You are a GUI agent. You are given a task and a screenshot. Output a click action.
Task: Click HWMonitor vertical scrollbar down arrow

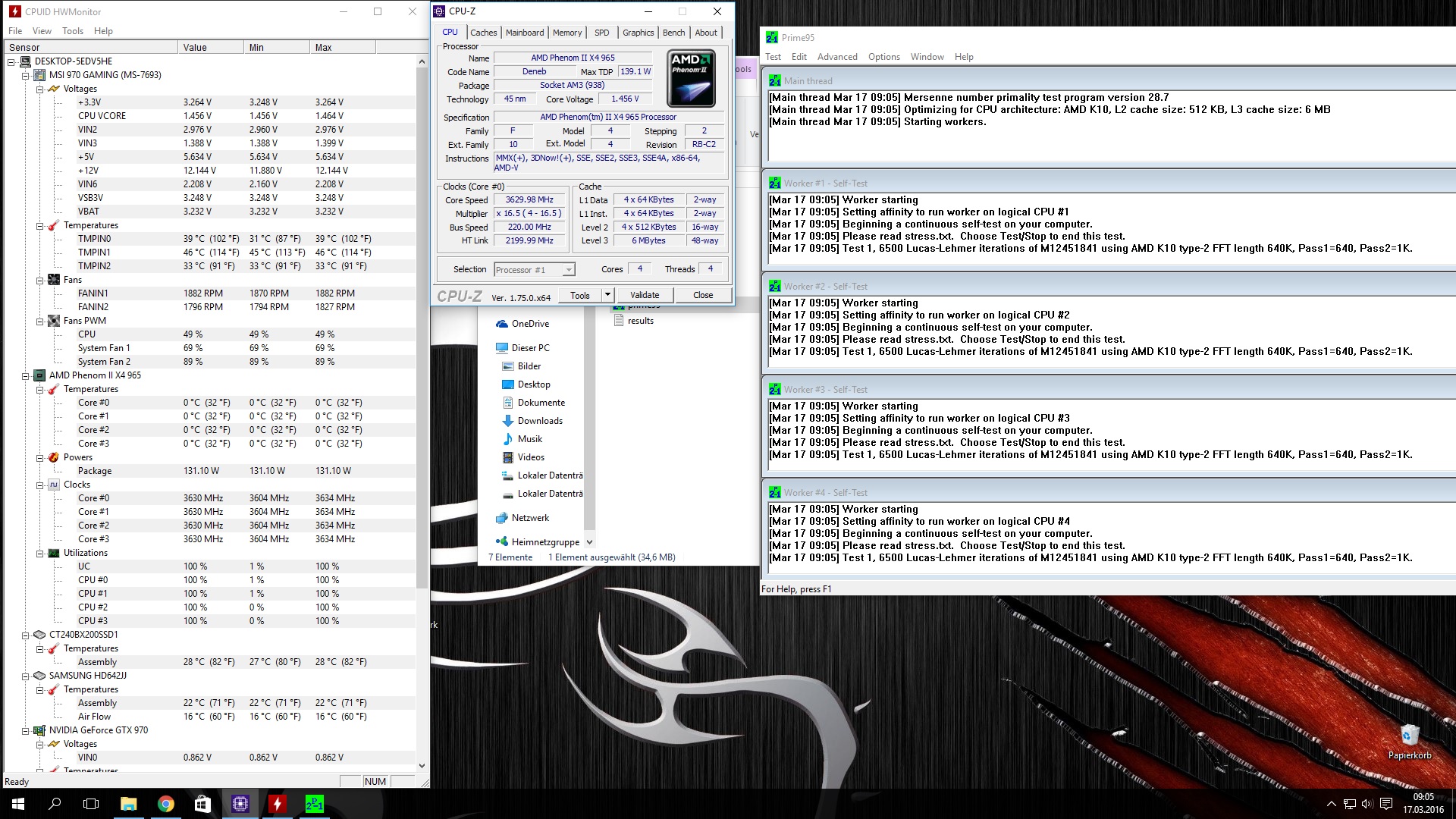coord(422,766)
